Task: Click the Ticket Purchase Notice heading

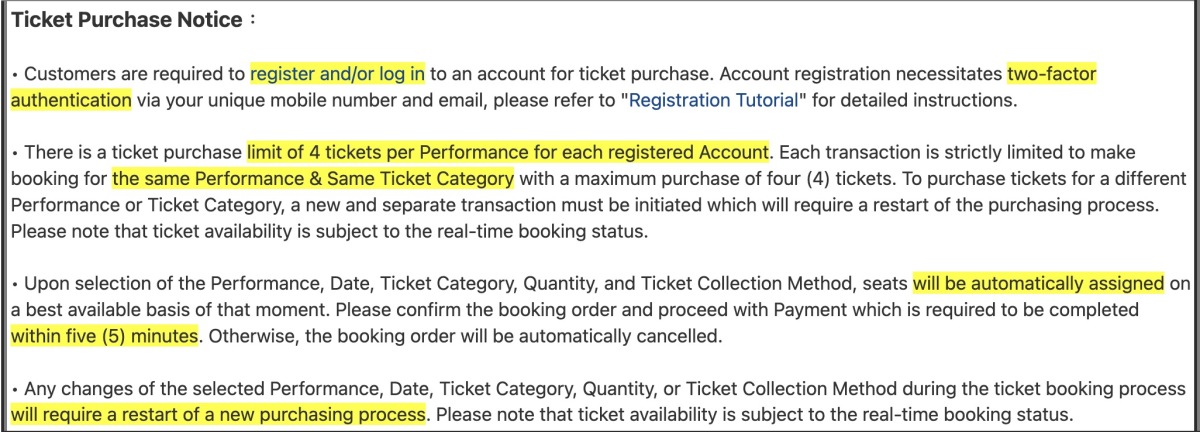Action: (x=127, y=20)
